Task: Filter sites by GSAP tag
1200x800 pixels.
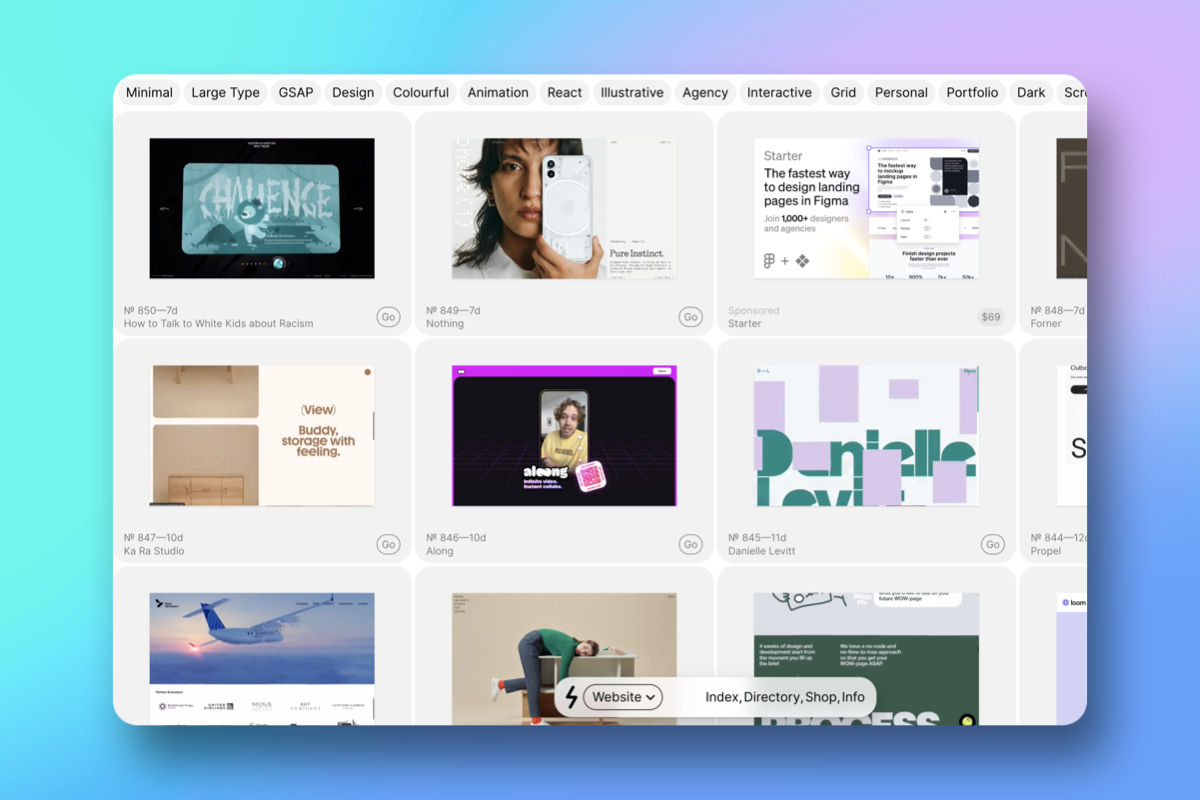Action: (296, 92)
